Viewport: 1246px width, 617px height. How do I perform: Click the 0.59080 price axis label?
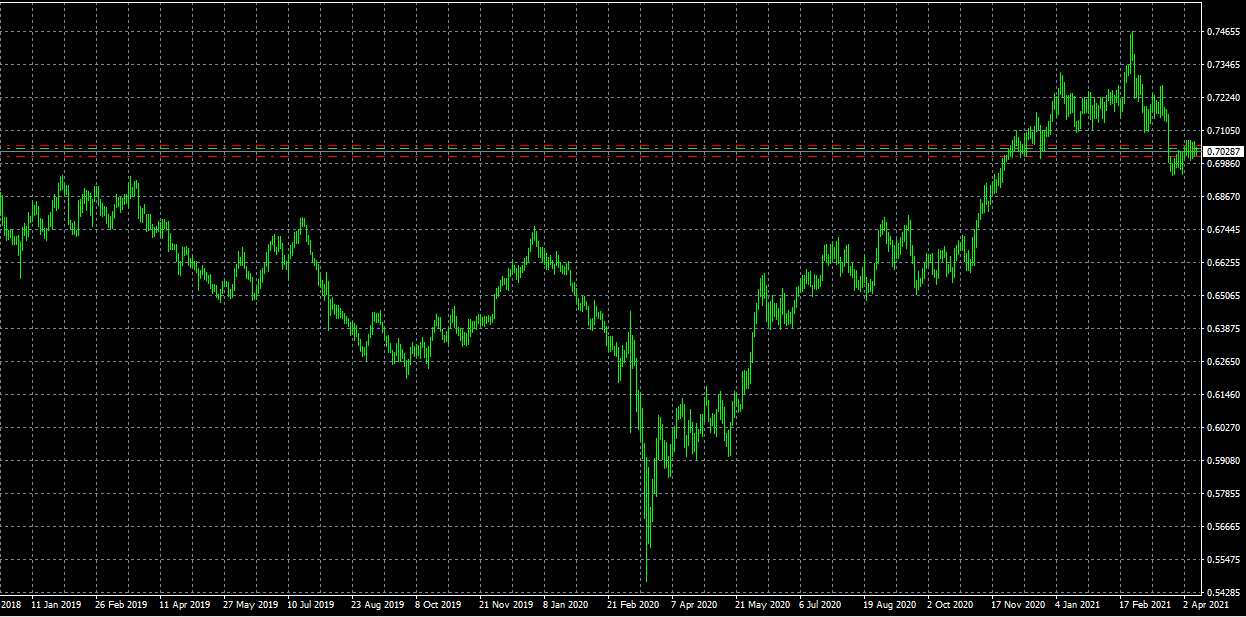tap(1223, 461)
